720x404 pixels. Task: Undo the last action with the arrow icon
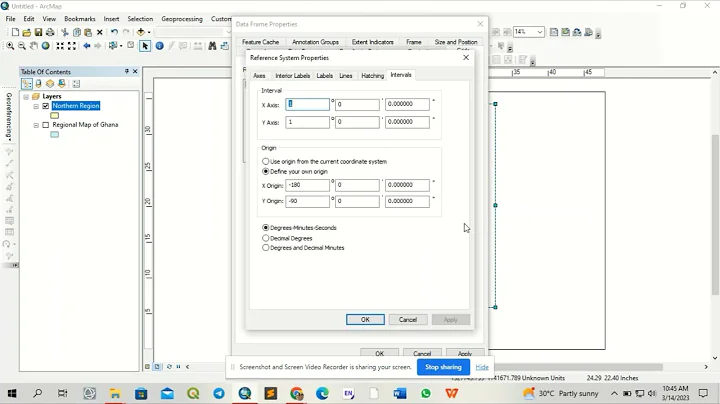tap(114, 32)
